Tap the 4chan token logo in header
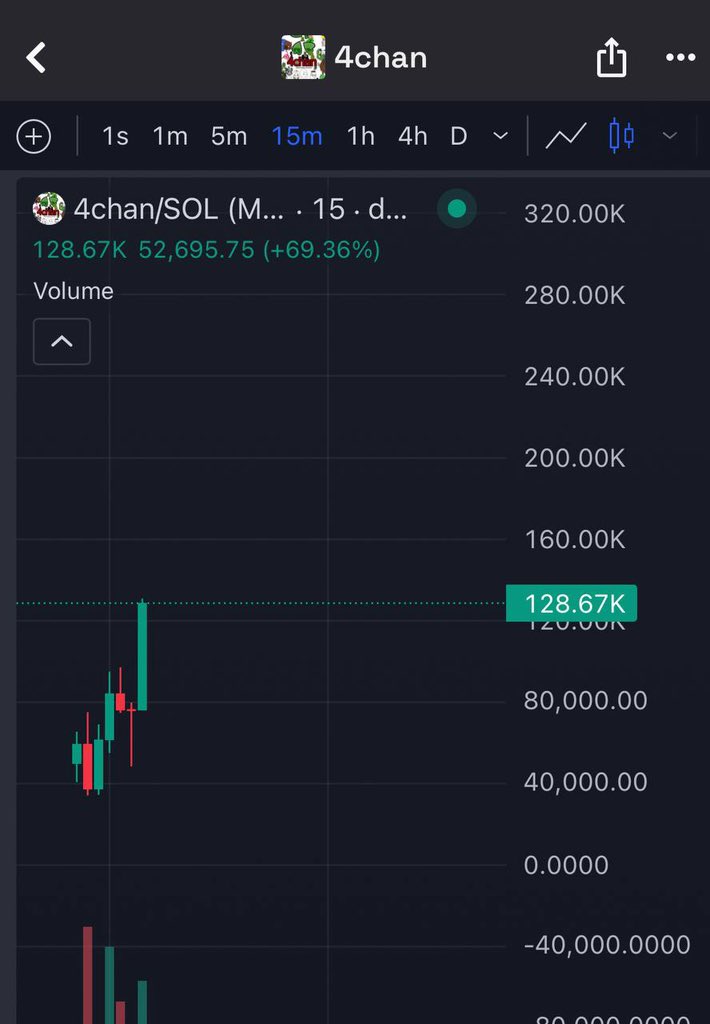 303,57
